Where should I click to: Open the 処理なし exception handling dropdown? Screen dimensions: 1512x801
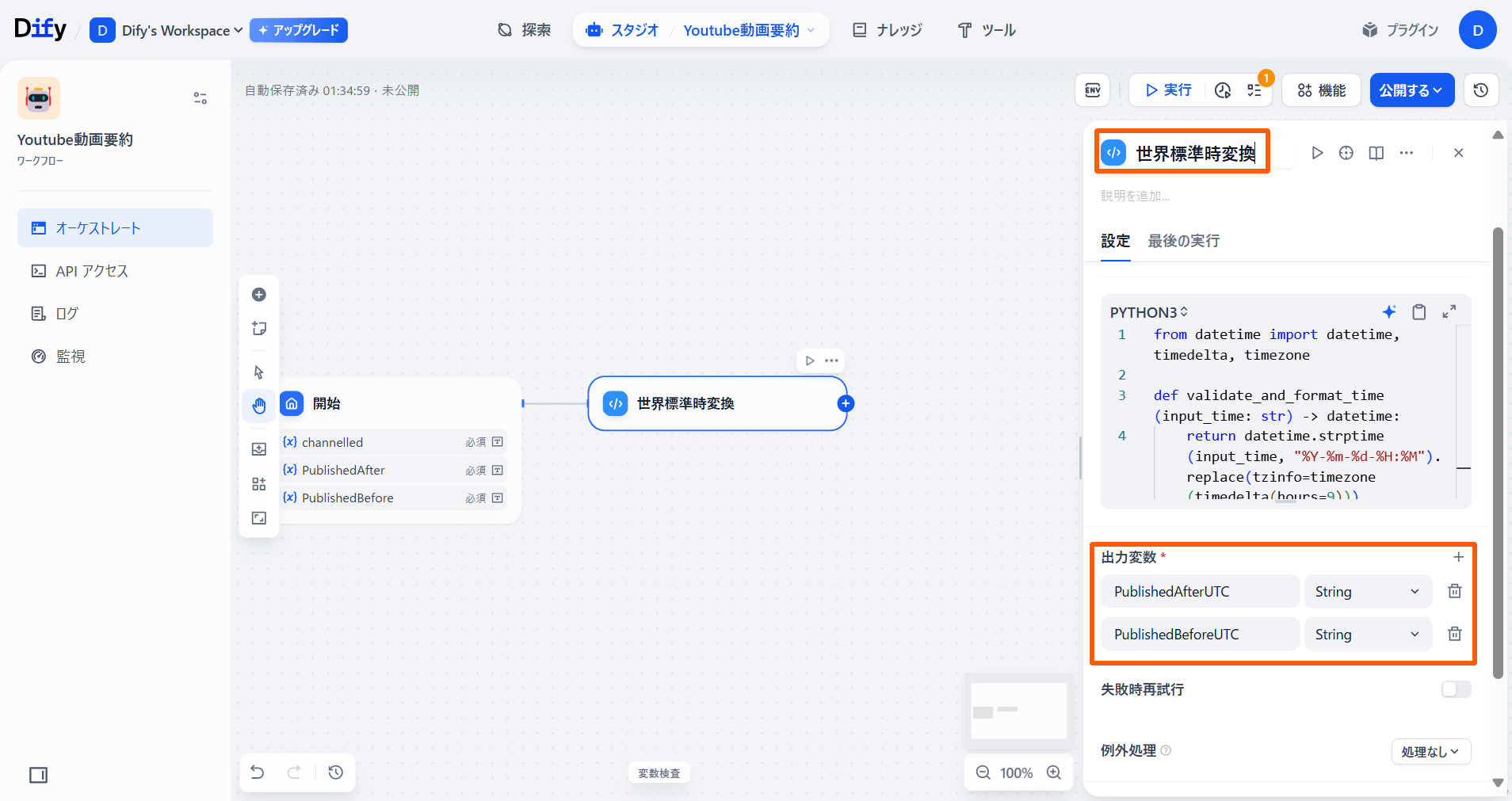1430,751
